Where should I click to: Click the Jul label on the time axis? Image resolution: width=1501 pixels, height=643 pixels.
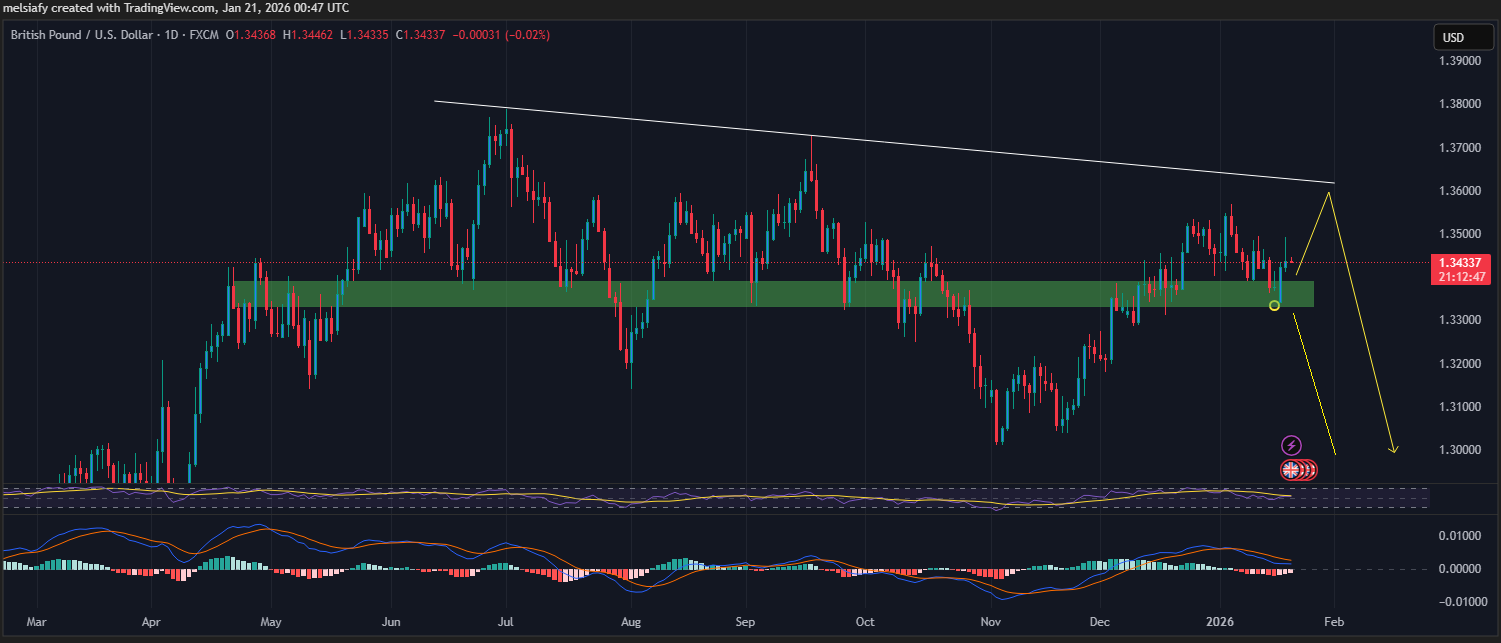click(x=506, y=622)
